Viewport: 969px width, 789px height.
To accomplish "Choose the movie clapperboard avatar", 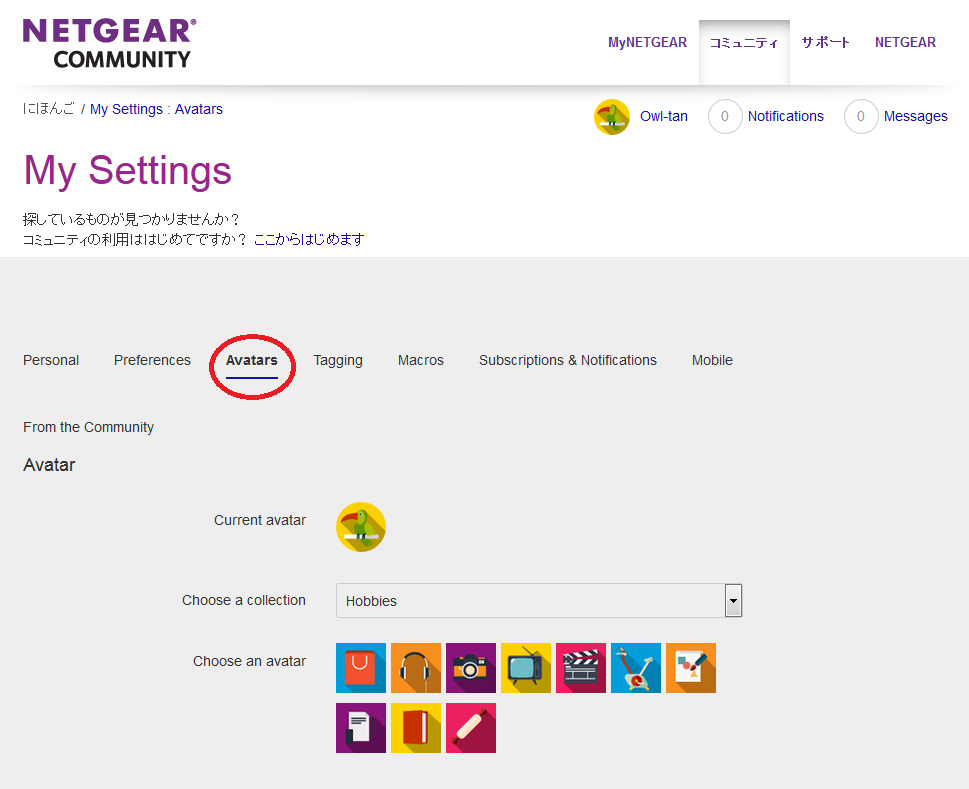I will pos(581,668).
